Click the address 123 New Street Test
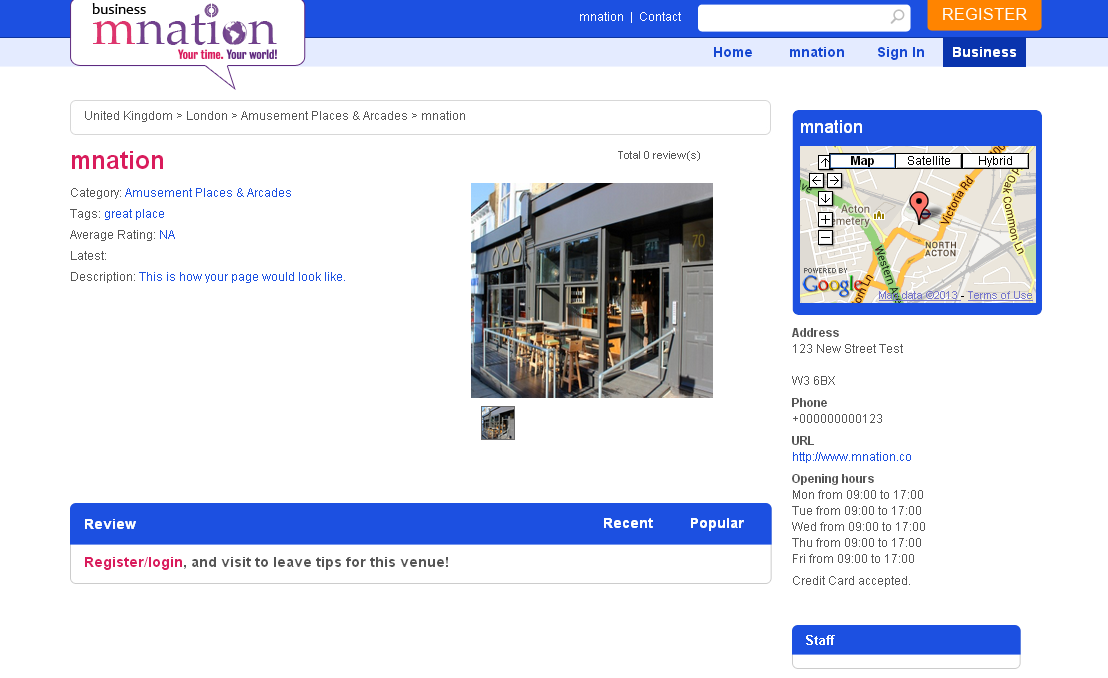 coord(847,349)
